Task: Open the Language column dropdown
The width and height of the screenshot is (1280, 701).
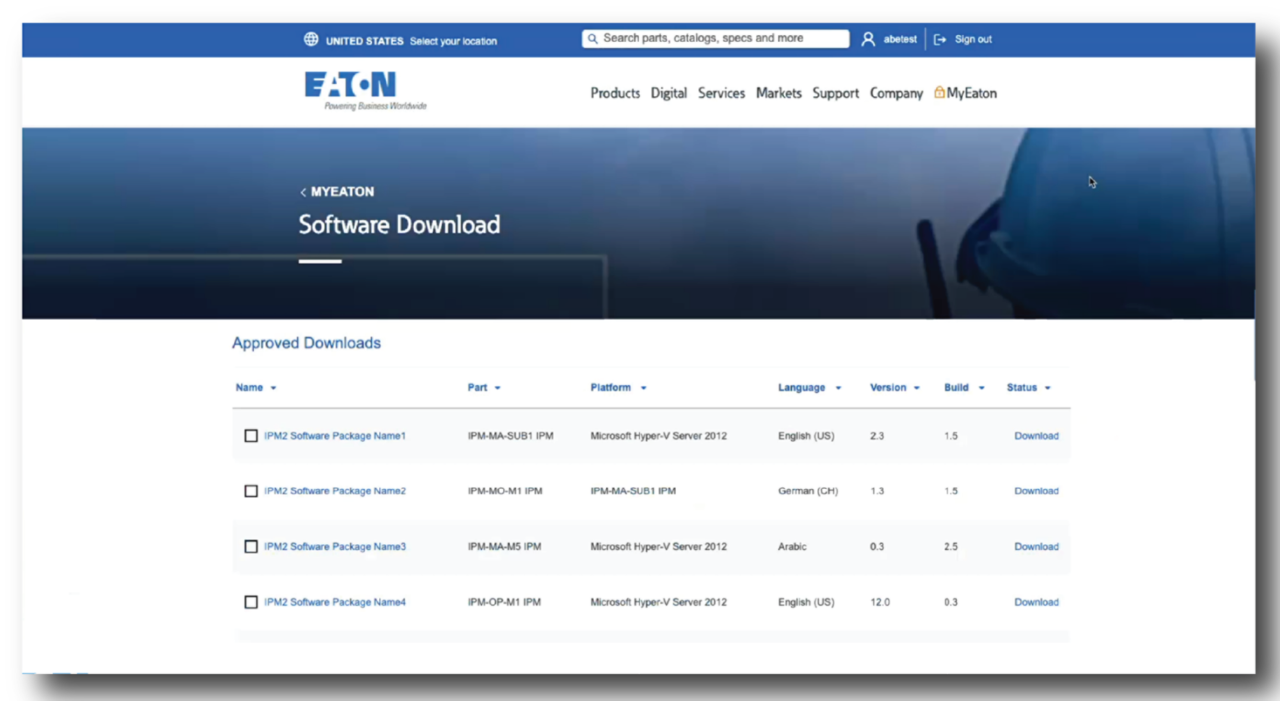Action: coord(838,388)
